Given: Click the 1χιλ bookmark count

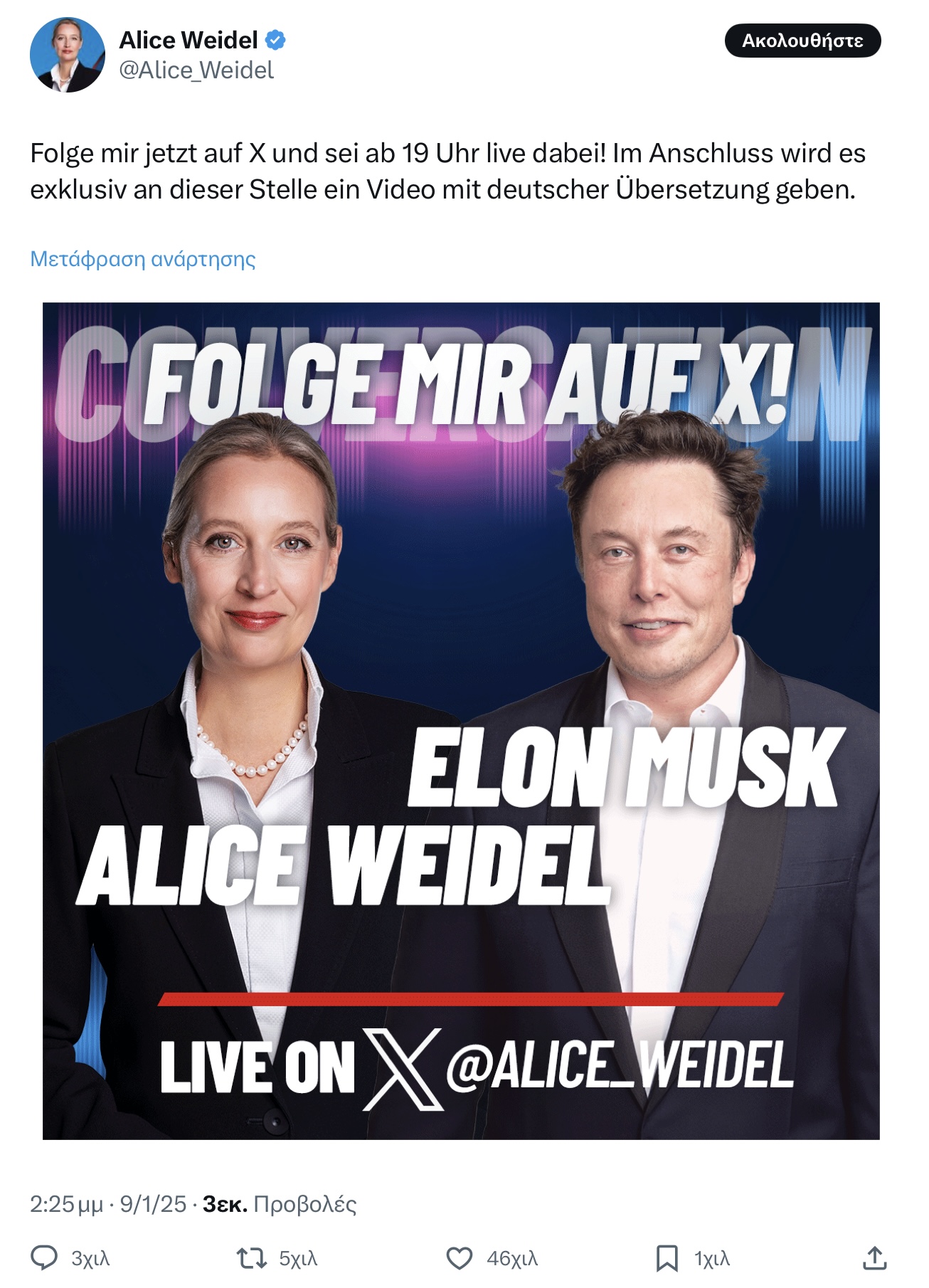Looking at the screenshot, I should pos(712,1259).
